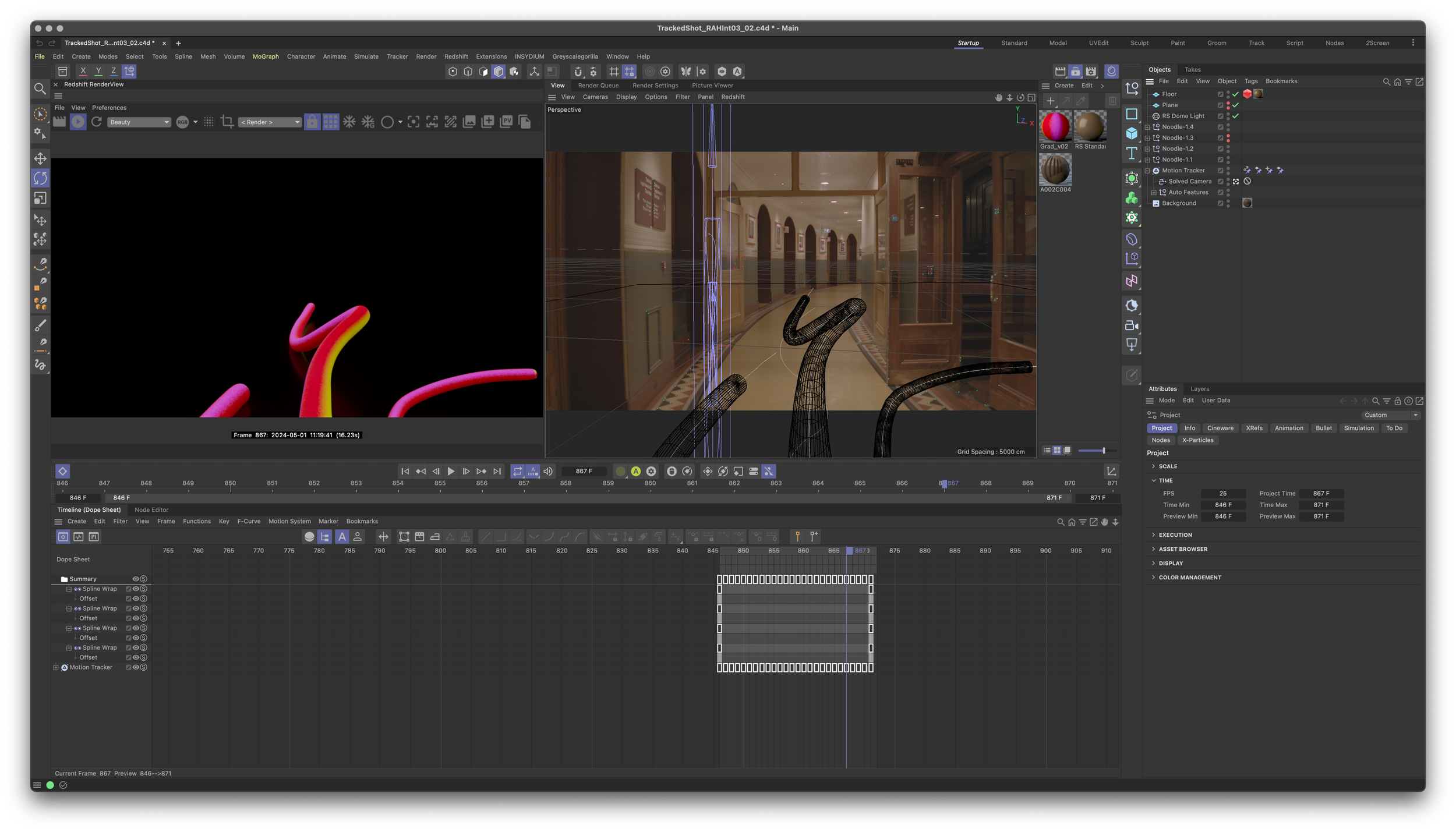Toggle RS Dome Light enable checkmark
This screenshot has width=1456, height=832.
pos(1235,116)
